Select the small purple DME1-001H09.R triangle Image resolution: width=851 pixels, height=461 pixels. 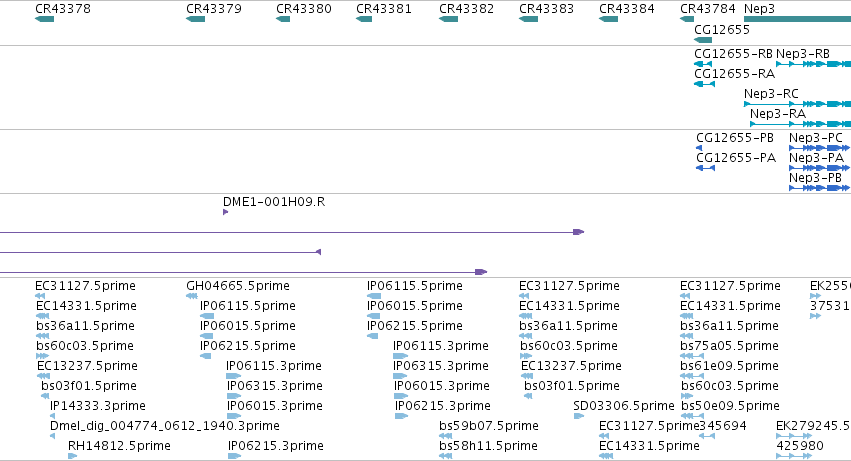click(x=225, y=212)
